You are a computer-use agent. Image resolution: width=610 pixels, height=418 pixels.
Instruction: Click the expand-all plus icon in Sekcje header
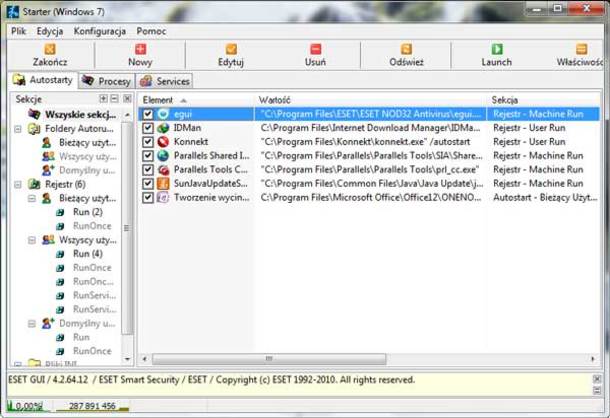pos(103,99)
